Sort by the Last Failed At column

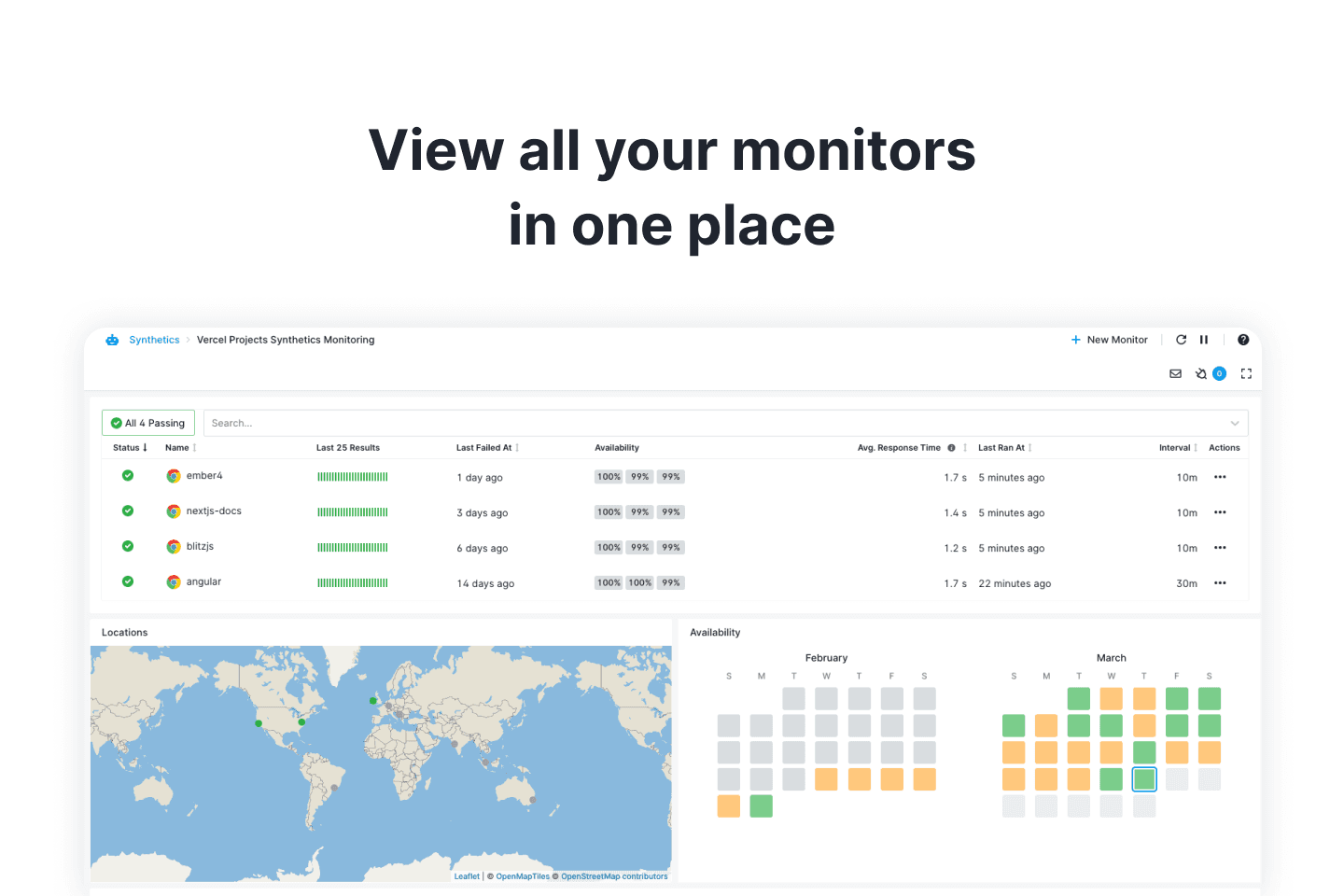(x=486, y=448)
